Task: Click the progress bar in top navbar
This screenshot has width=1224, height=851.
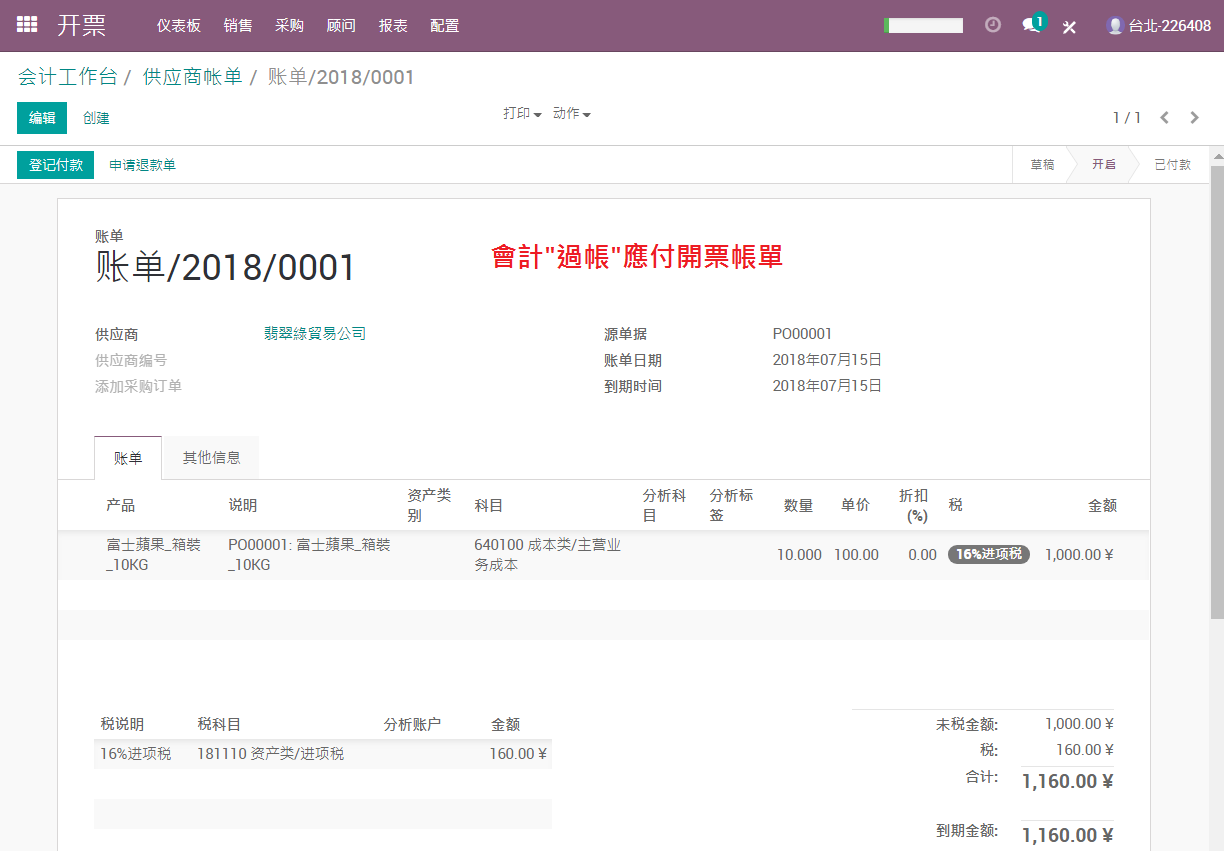Action: (x=923, y=26)
